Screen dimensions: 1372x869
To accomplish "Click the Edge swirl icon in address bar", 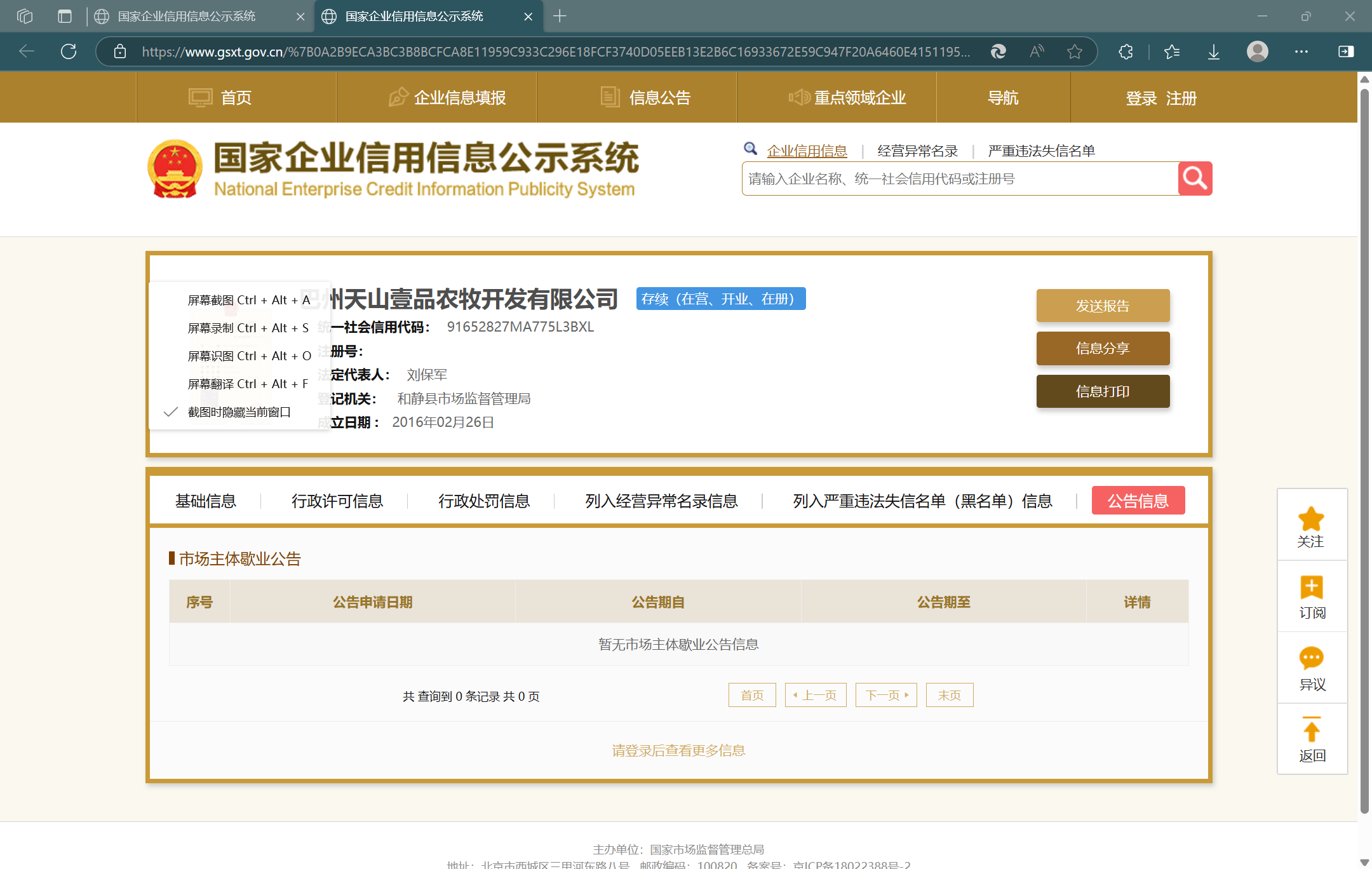I will point(999,51).
